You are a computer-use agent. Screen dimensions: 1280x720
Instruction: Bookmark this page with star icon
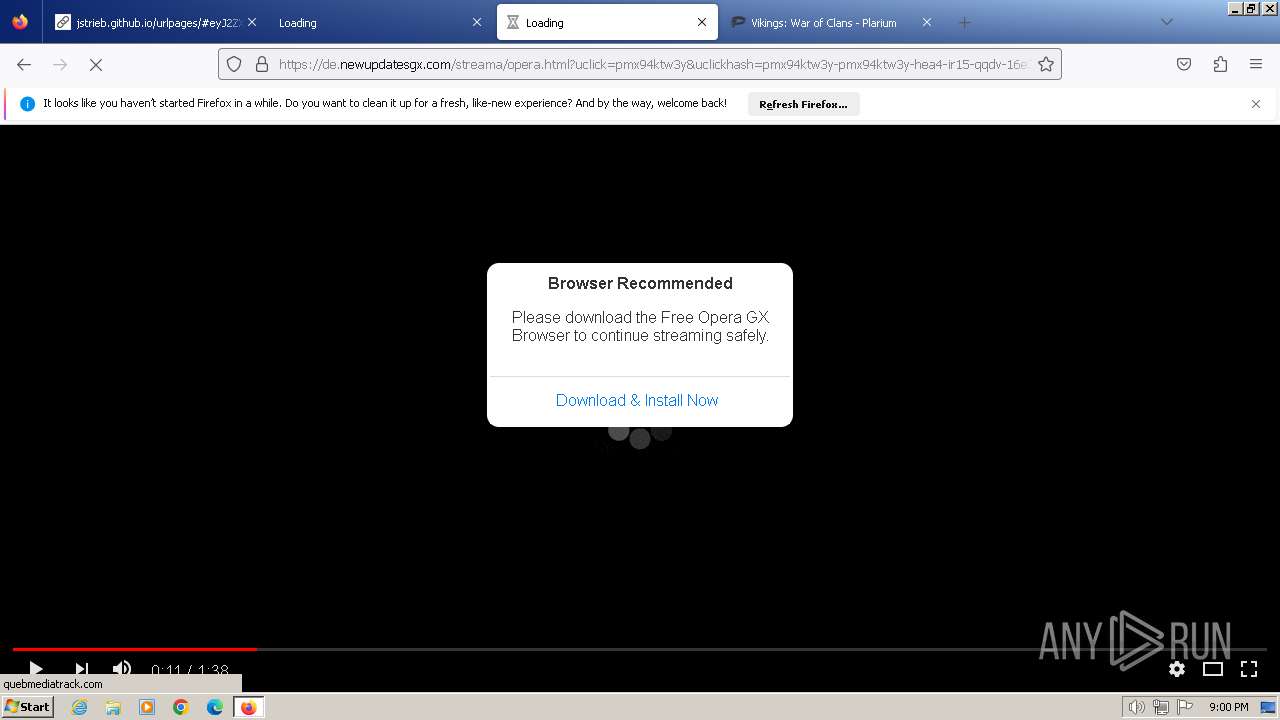click(x=1046, y=64)
